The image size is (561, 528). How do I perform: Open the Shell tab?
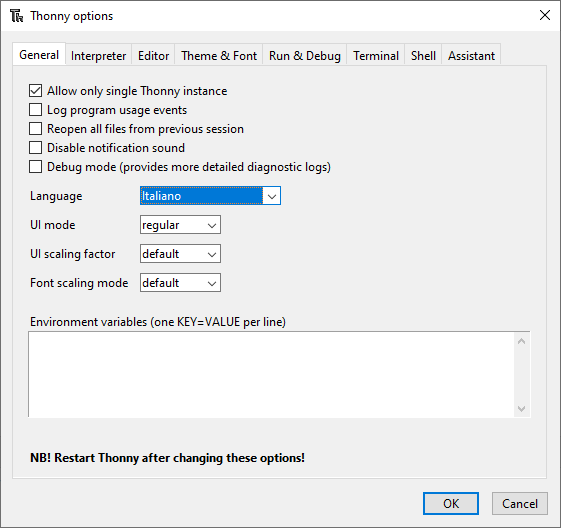[423, 55]
